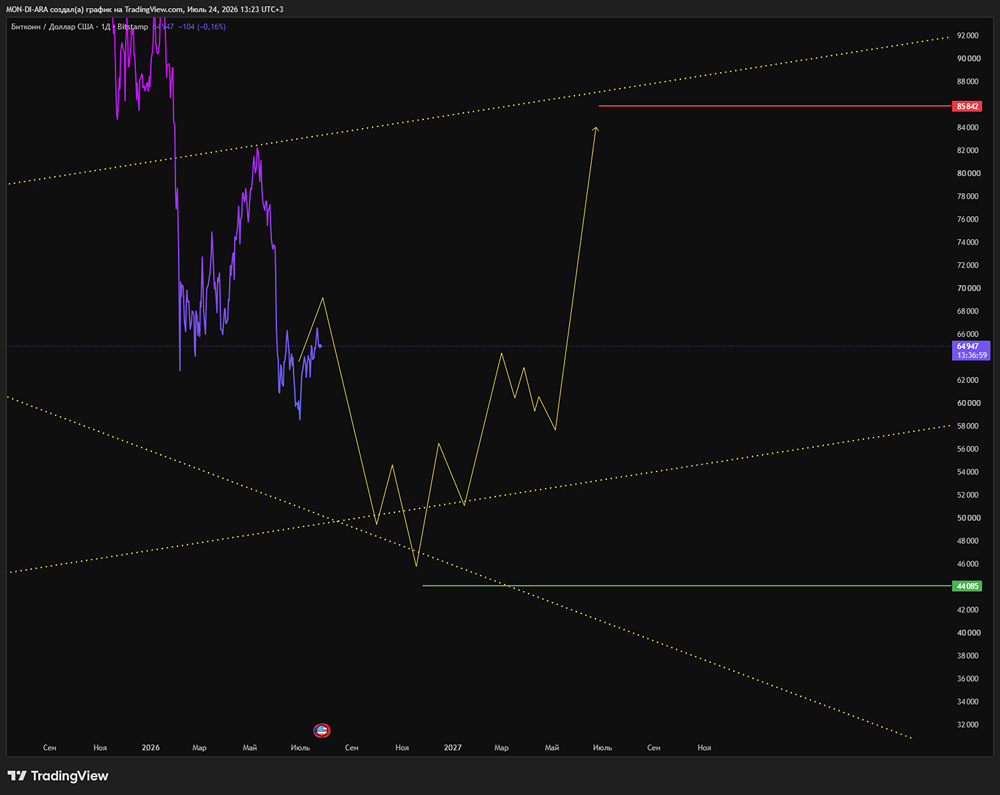The image size is (1000, 795).
Task: Click the 2027 label on time axis
Action: 453,747
